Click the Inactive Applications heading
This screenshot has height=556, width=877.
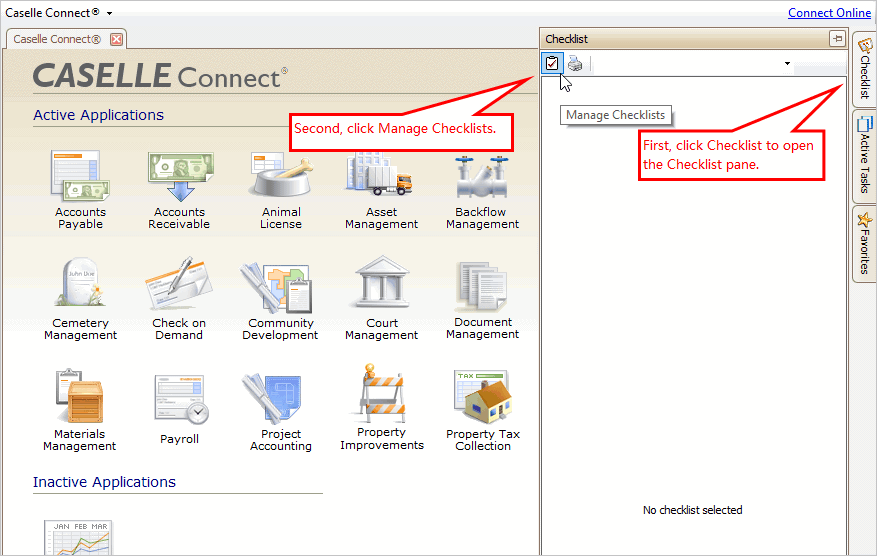coord(104,482)
